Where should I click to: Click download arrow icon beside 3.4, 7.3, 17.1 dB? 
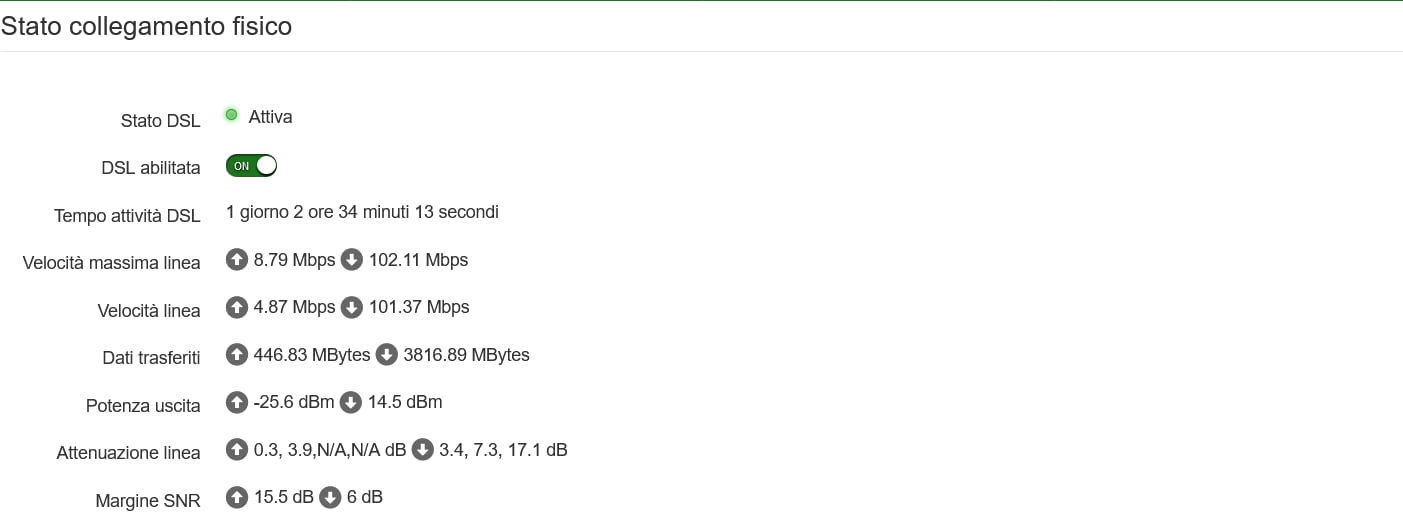423,450
